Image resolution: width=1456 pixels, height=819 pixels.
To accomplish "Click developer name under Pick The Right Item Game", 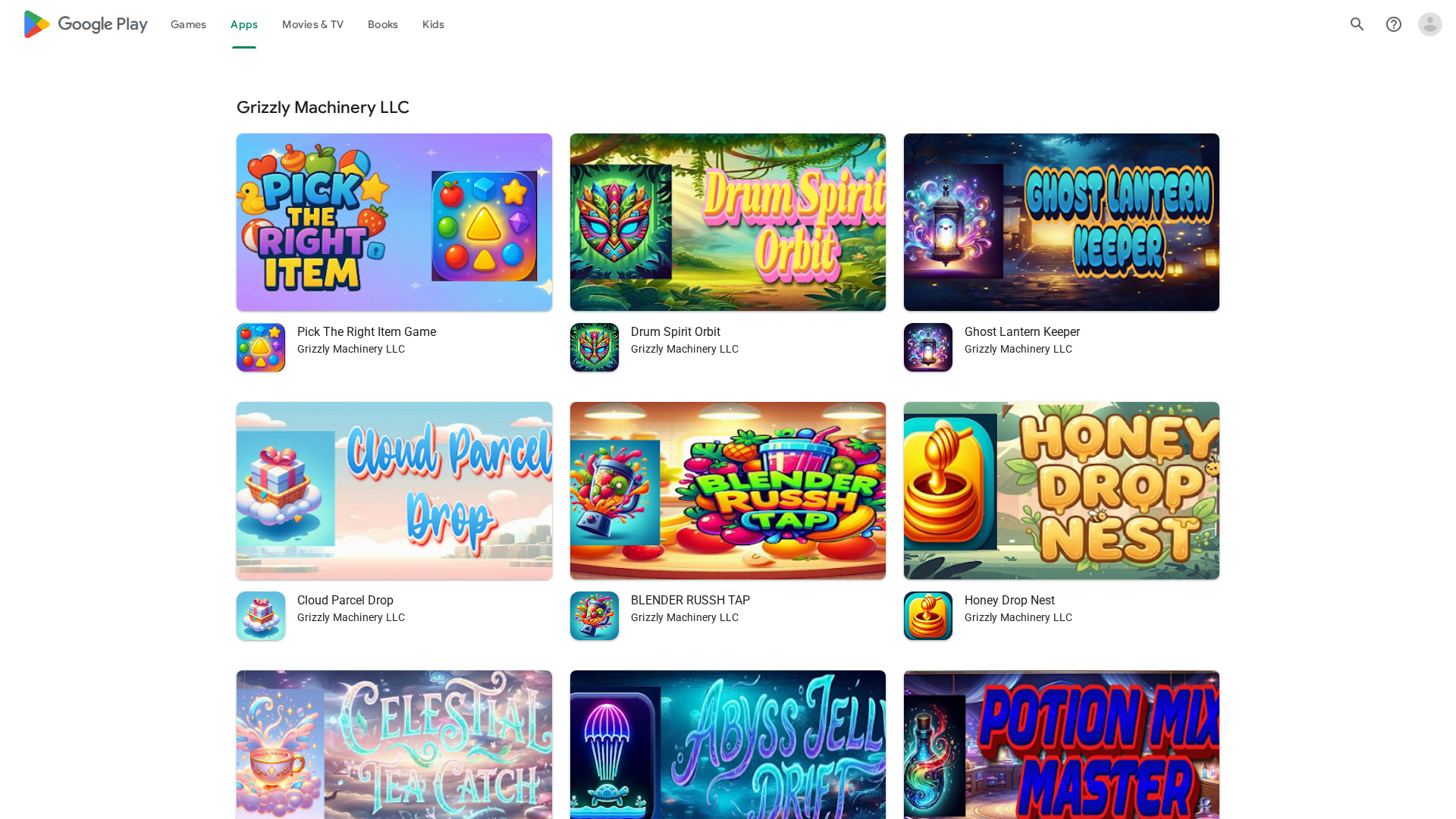I will [x=351, y=349].
